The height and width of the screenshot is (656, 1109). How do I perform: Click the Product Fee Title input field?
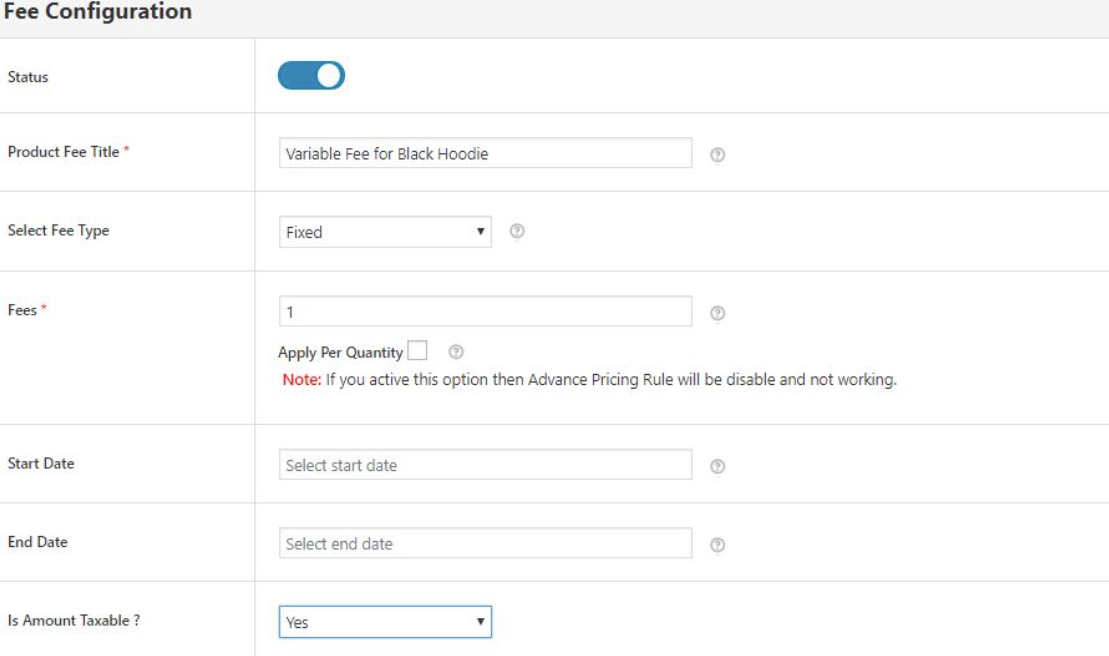click(485, 153)
